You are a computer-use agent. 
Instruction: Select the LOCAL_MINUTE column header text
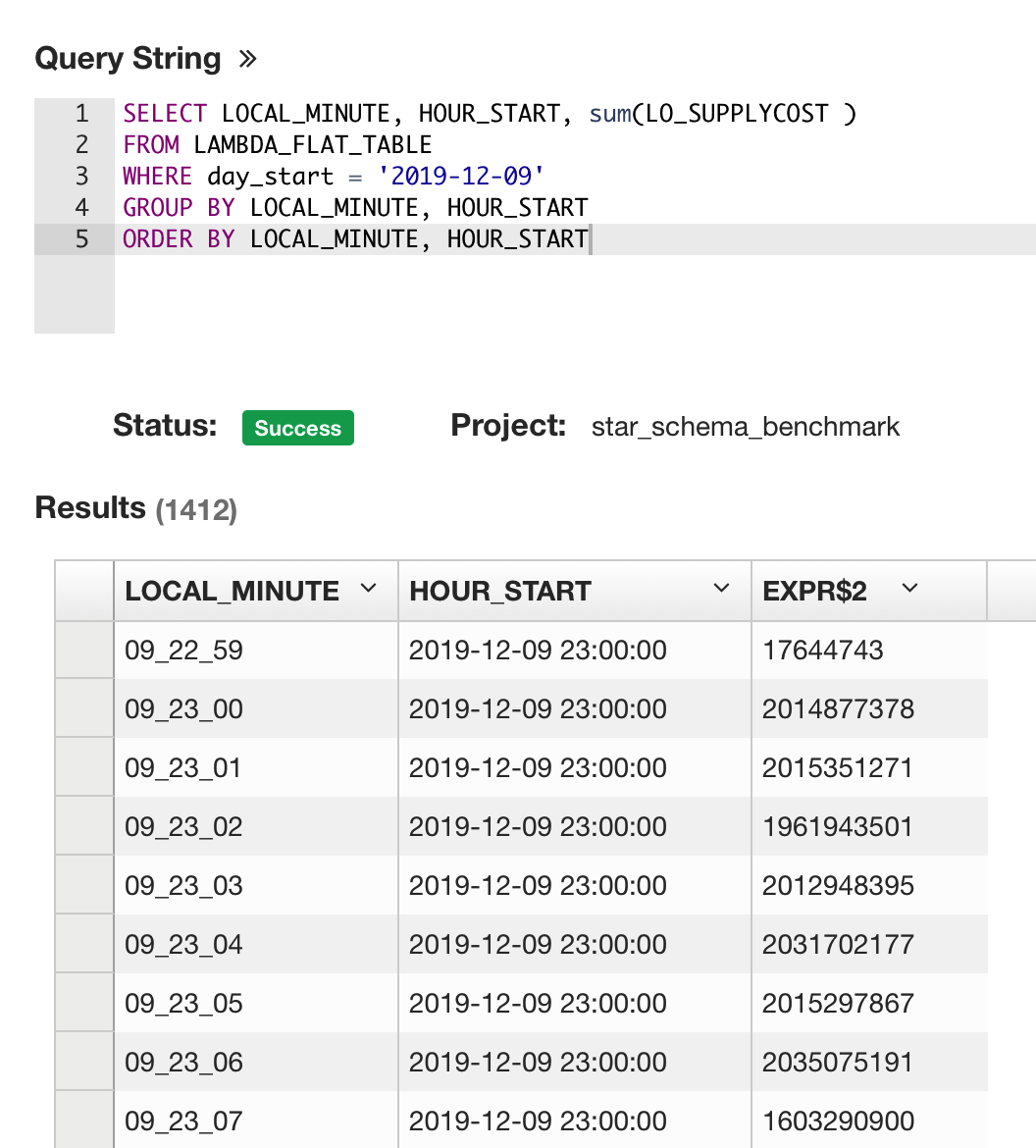click(x=232, y=591)
